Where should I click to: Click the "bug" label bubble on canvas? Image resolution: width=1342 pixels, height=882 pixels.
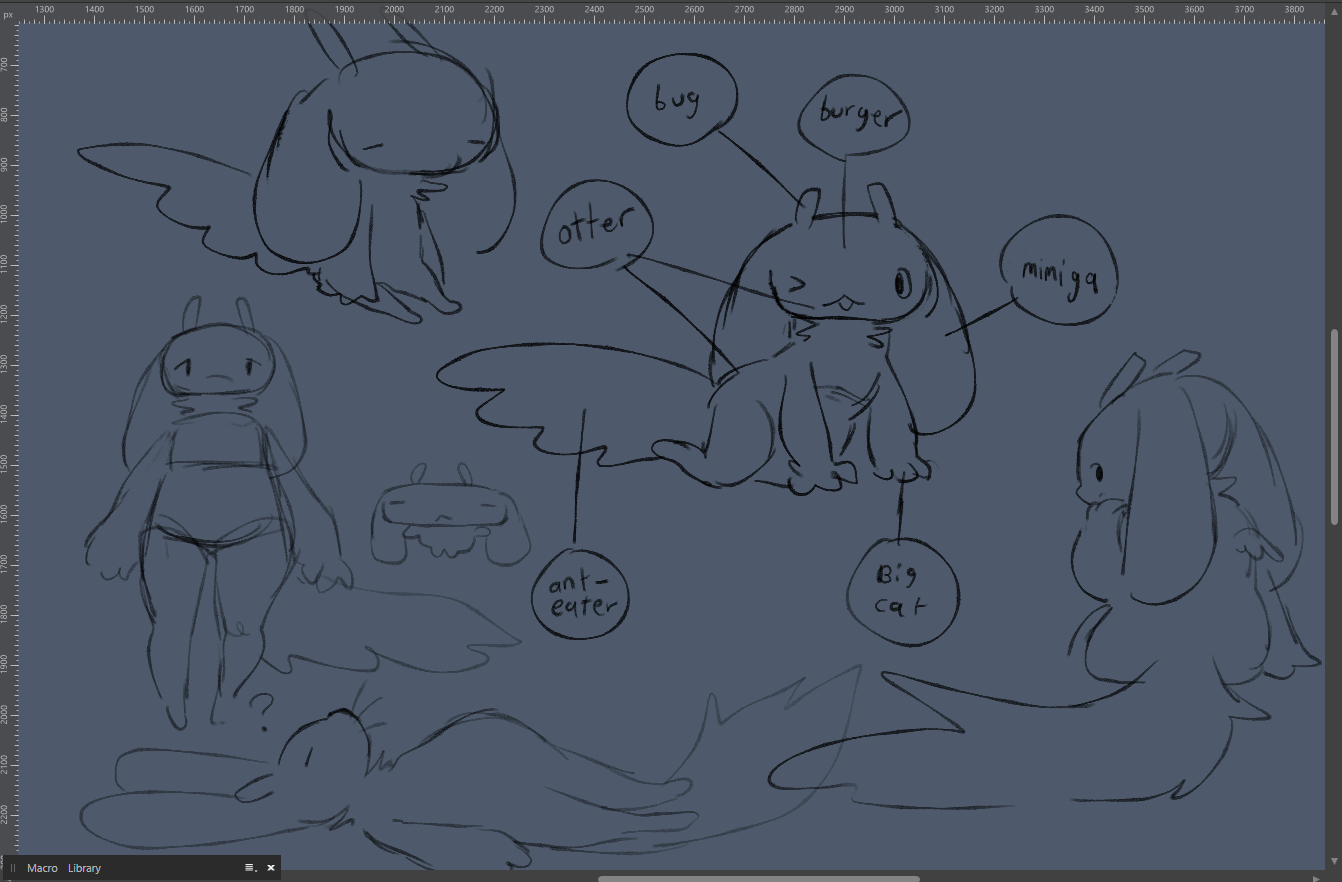681,99
